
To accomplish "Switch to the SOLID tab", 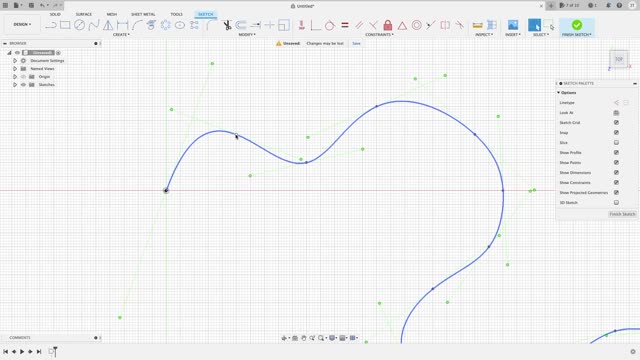I will pos(55,14).
